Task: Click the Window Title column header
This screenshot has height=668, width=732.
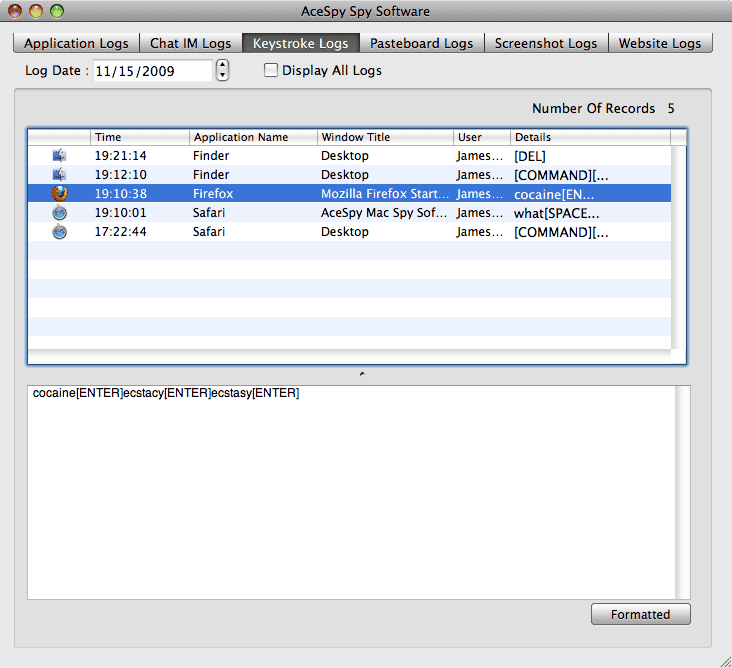Action: point(384,137)
